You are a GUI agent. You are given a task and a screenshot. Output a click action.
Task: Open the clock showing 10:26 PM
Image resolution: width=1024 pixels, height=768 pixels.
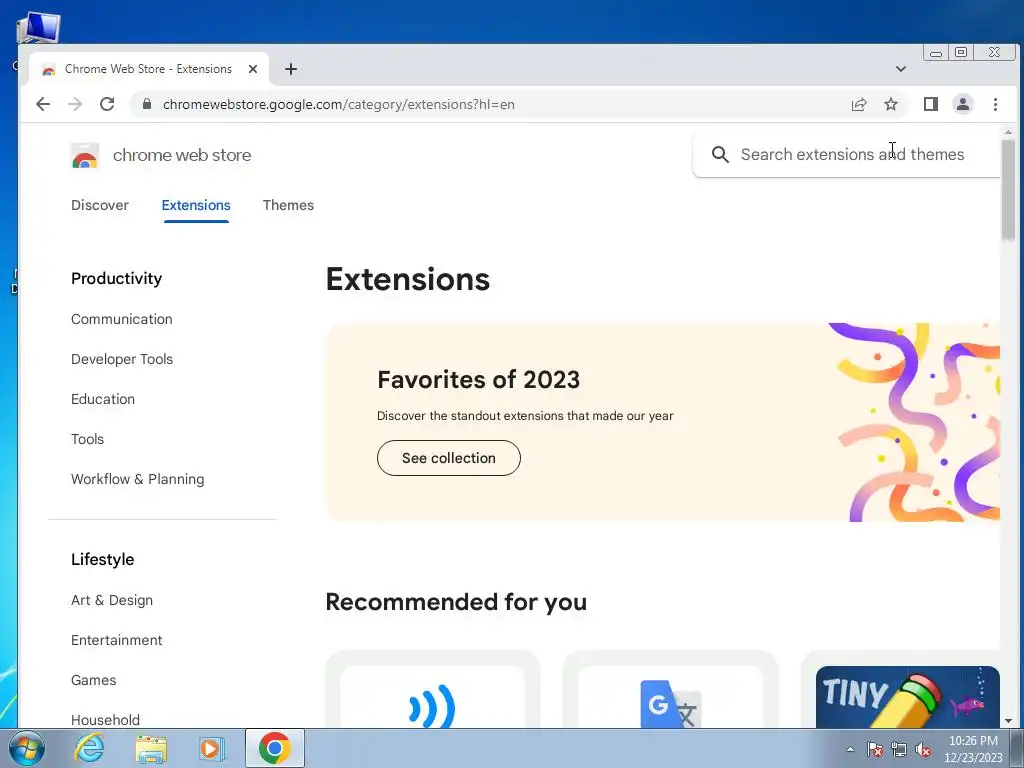pyautogui.click(x=973, y=749)
